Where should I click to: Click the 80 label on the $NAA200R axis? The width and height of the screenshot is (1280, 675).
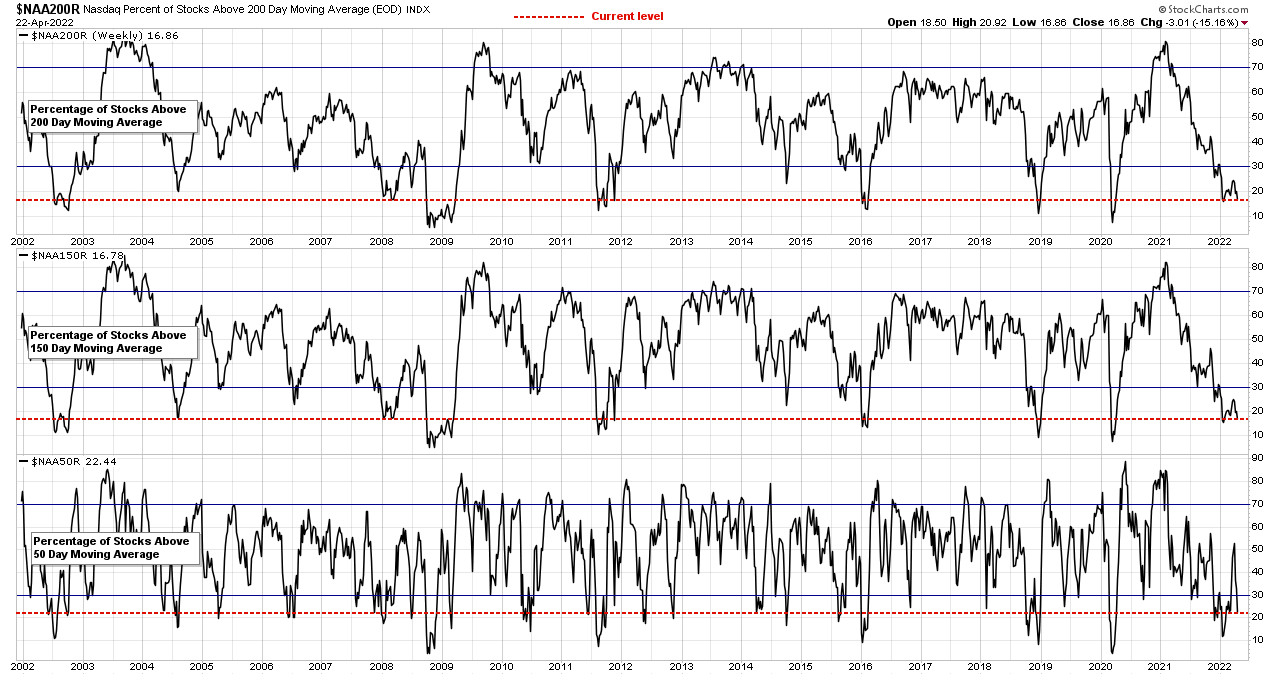point(1258,43)
